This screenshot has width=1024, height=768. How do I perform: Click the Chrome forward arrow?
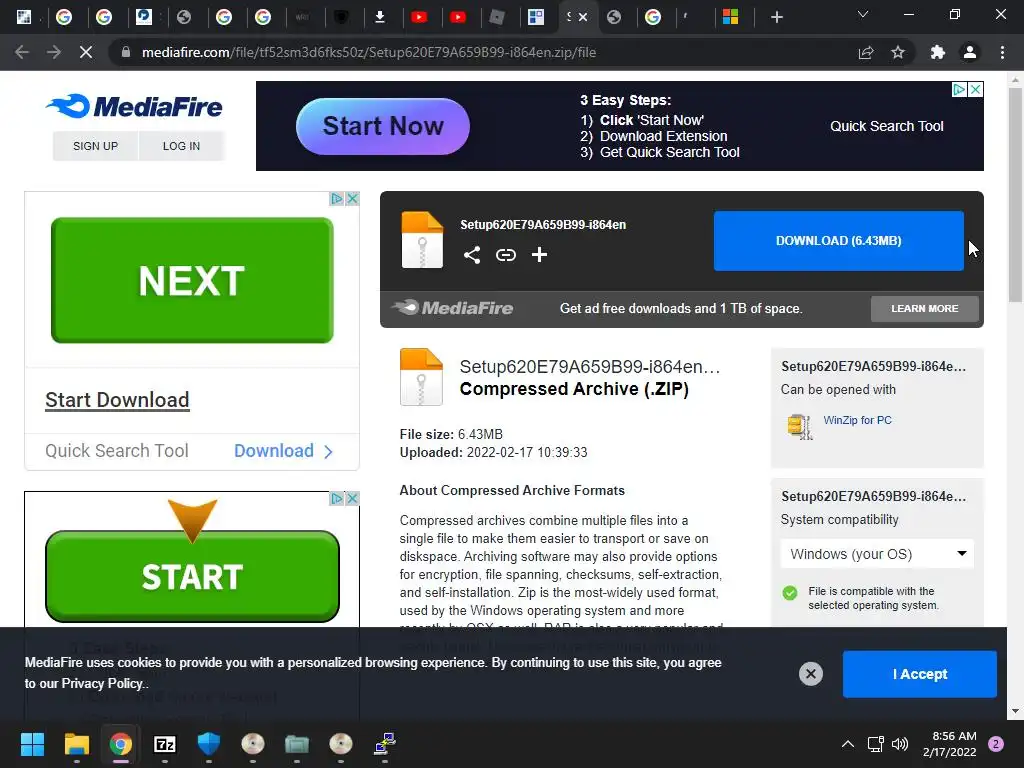(54, 52)
